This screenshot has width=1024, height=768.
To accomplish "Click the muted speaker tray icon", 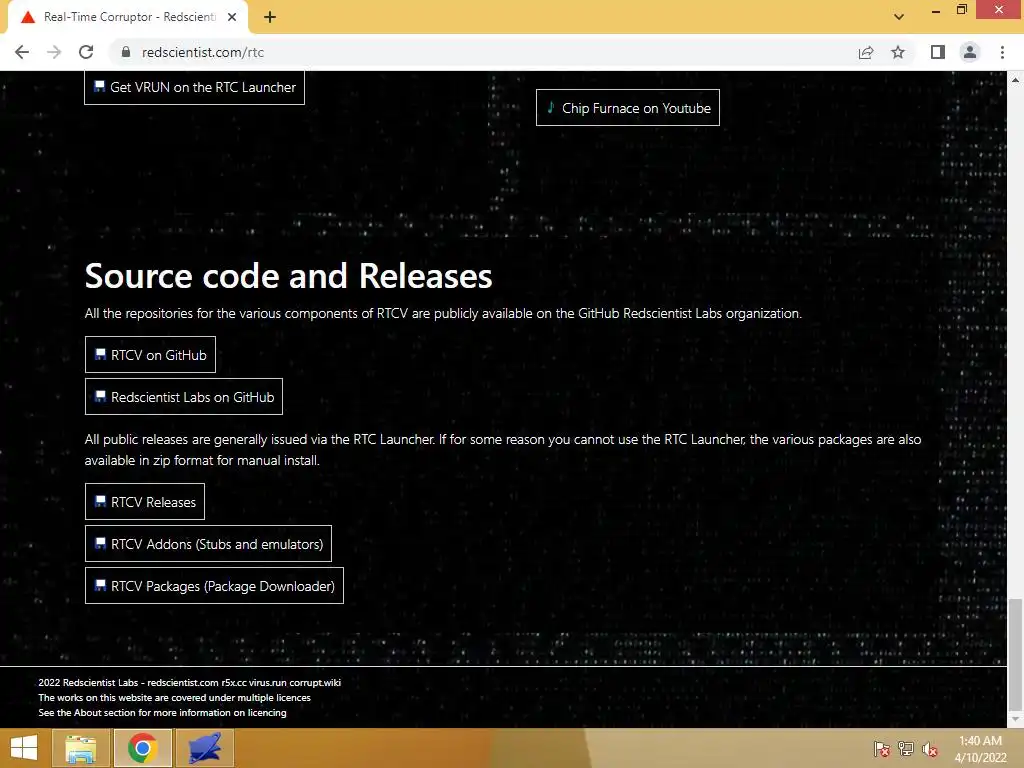I will pyautogui.click(x=930, y=749).
